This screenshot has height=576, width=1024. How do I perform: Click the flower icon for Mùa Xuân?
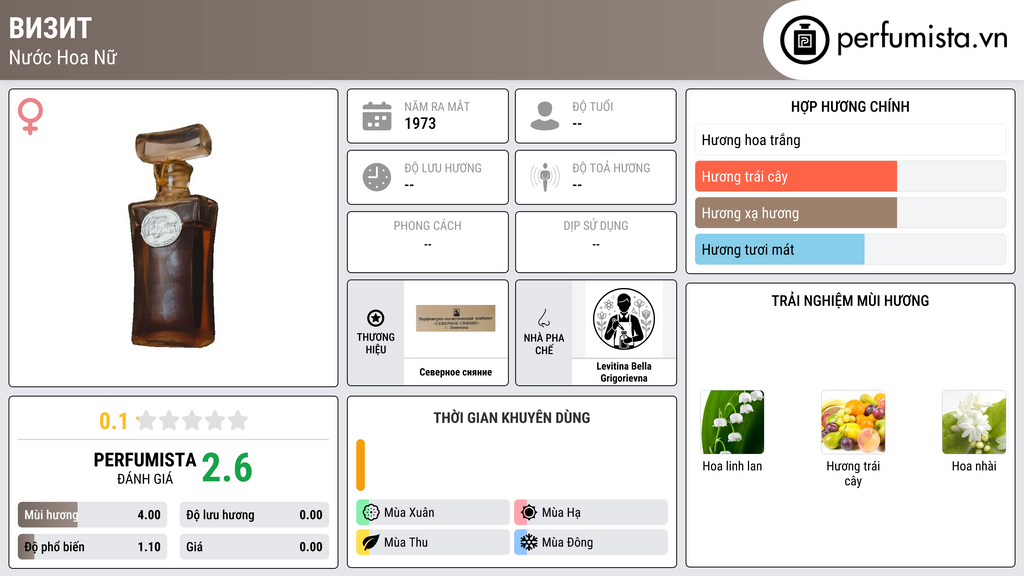point(371,513)
